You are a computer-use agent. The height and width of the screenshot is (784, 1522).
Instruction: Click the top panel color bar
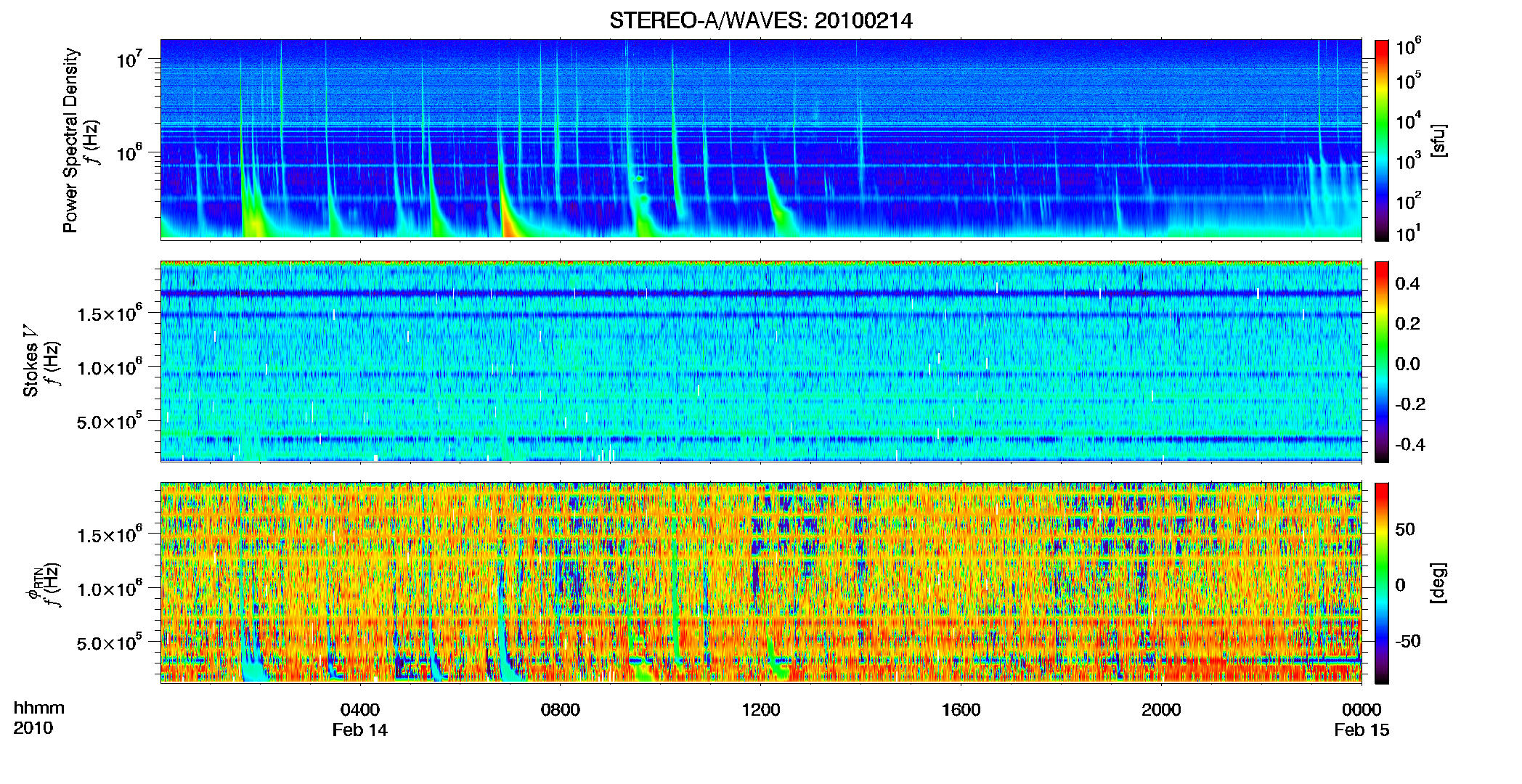[x=1381, y=140]
